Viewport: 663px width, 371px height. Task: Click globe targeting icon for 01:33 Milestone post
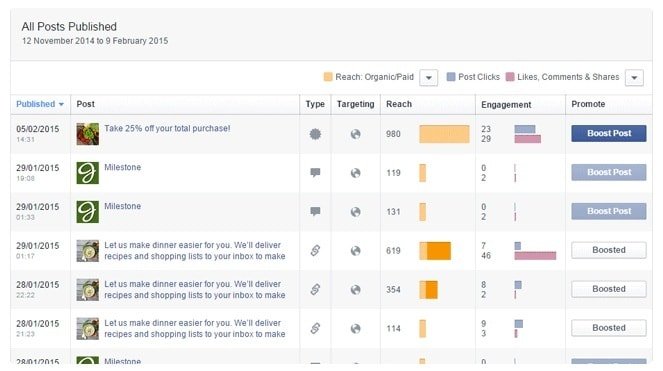pyautogui.click(x=356, y=212)
